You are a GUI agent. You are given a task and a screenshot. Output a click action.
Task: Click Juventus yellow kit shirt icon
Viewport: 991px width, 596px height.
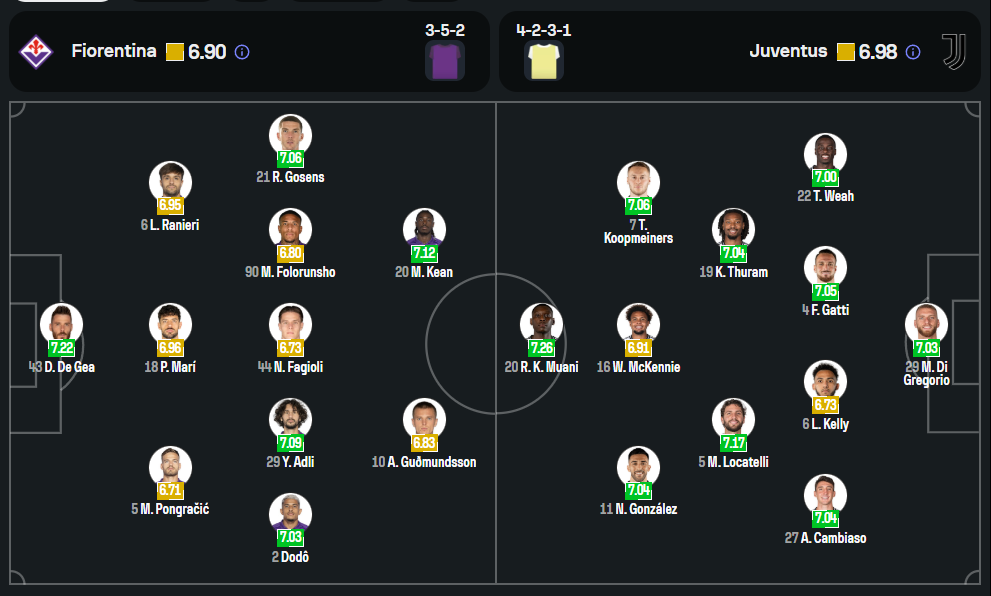coord(544,61)
